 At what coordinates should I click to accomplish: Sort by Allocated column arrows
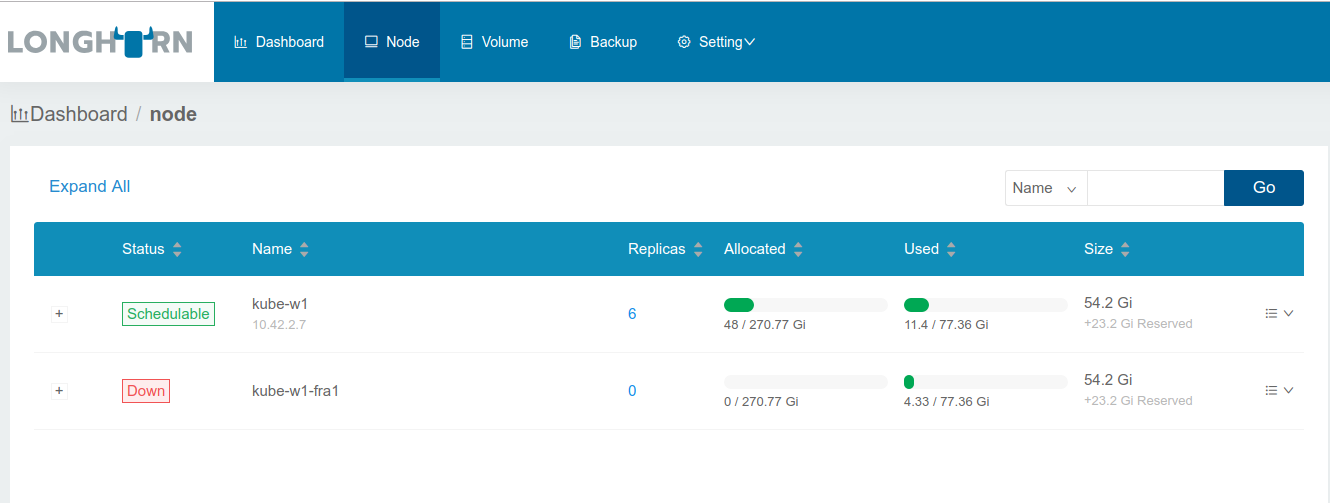[798, 249]
